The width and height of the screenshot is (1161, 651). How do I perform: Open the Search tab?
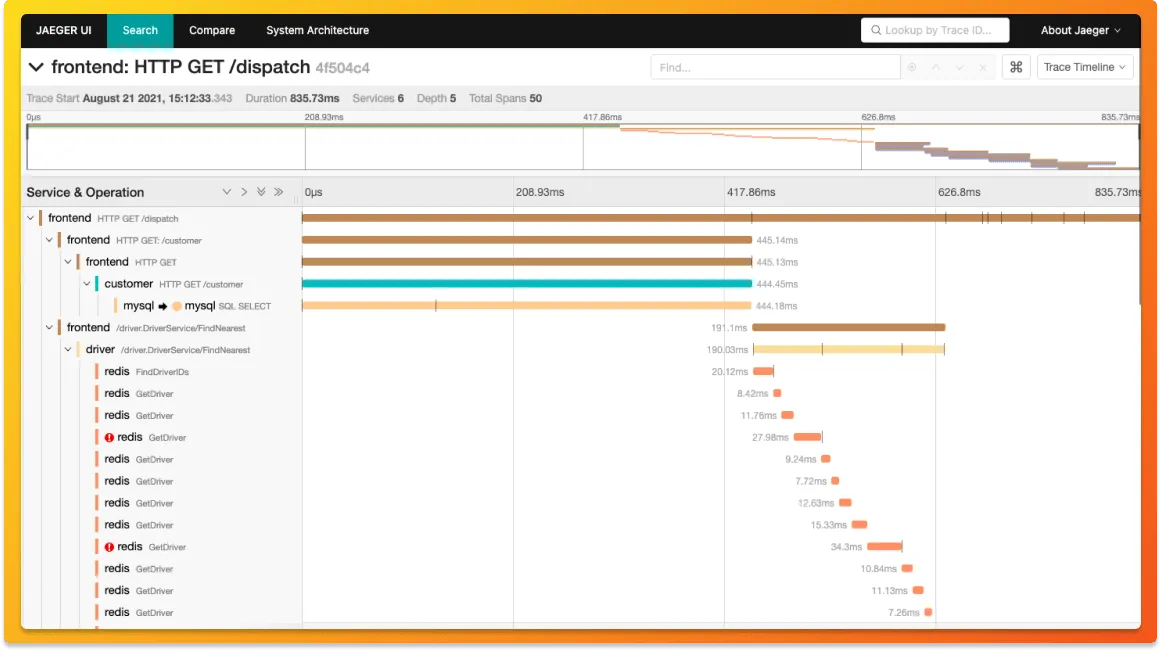coord(140,30)
